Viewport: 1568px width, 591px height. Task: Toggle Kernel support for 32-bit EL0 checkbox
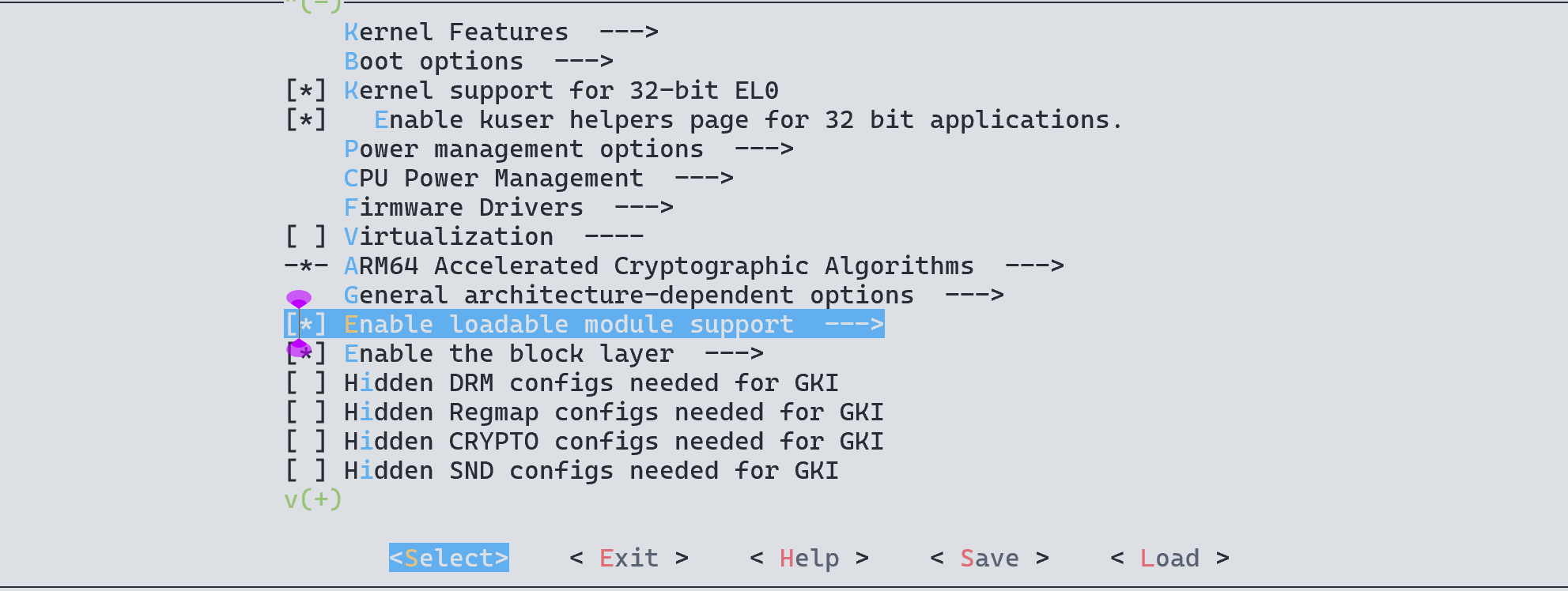[x=306, y=91]
